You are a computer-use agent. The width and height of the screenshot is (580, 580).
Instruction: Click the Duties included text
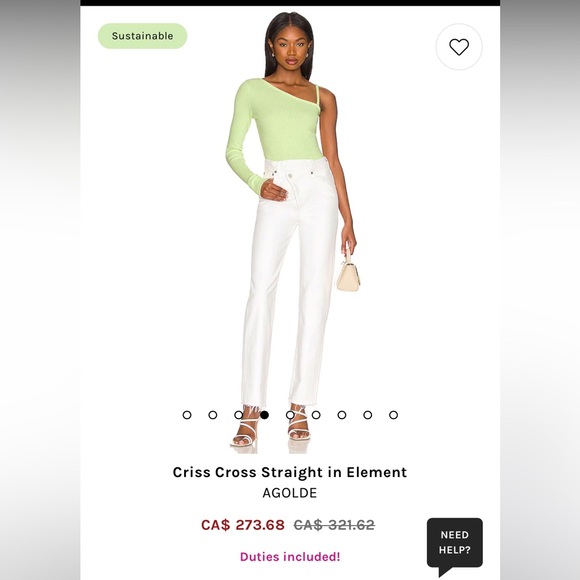click(290, 557)
